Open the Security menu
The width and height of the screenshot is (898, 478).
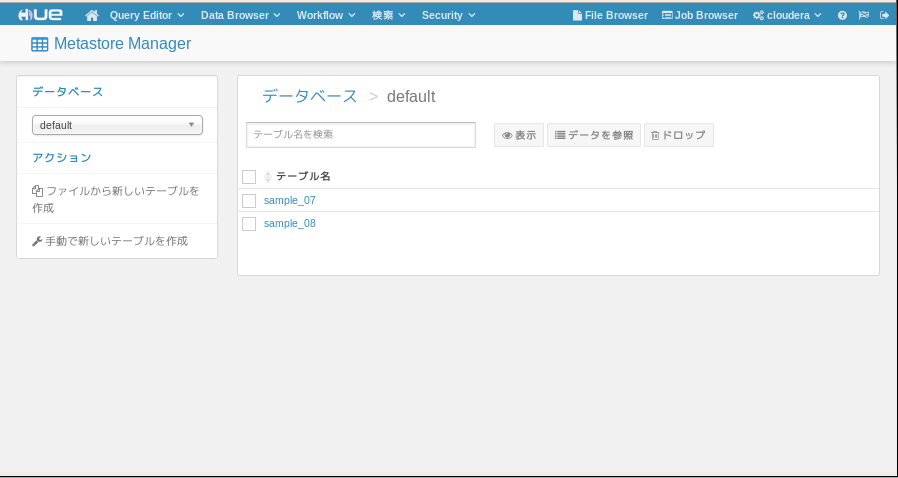point(448,15)
